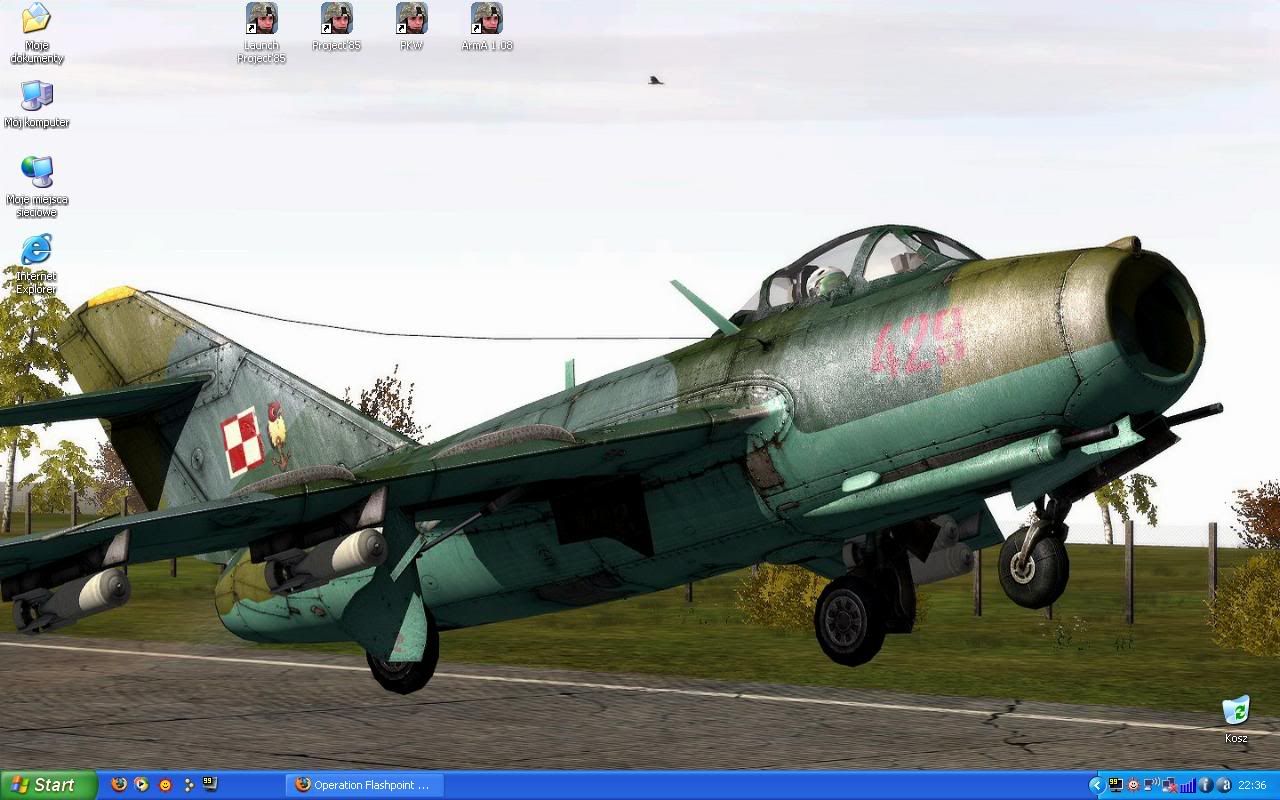The image size is (1280, 800).
Task: Open the Start menu
Action: [49, 785]
